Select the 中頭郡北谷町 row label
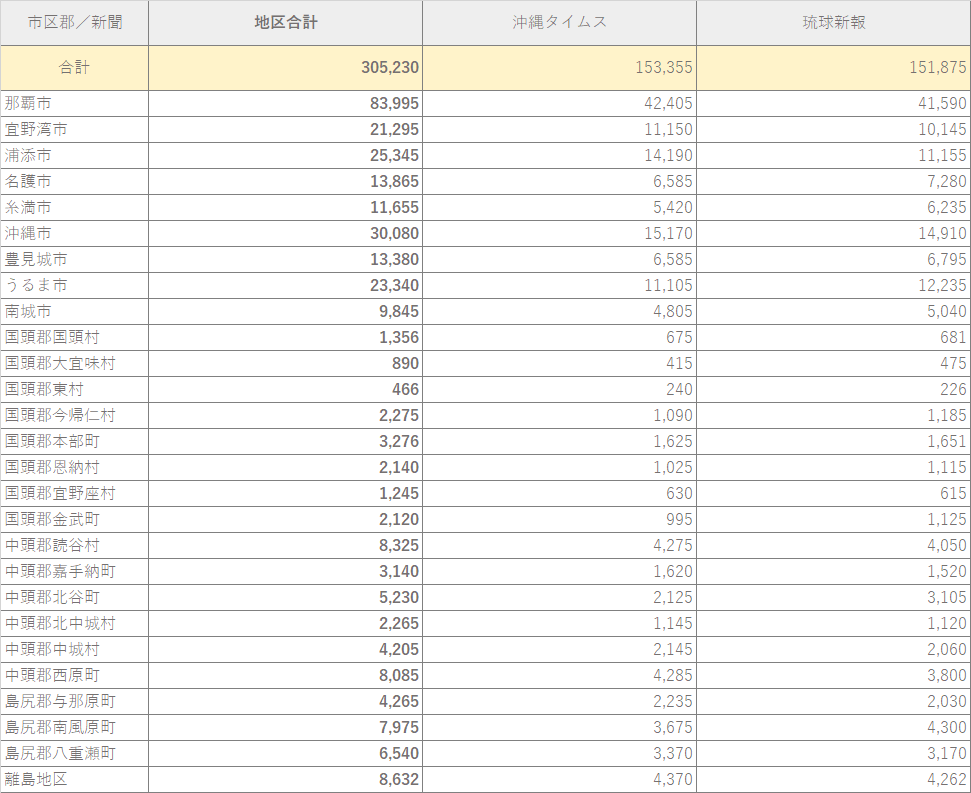Image resolution: width=971 pixels, height=793 pixels. point(52,597)
